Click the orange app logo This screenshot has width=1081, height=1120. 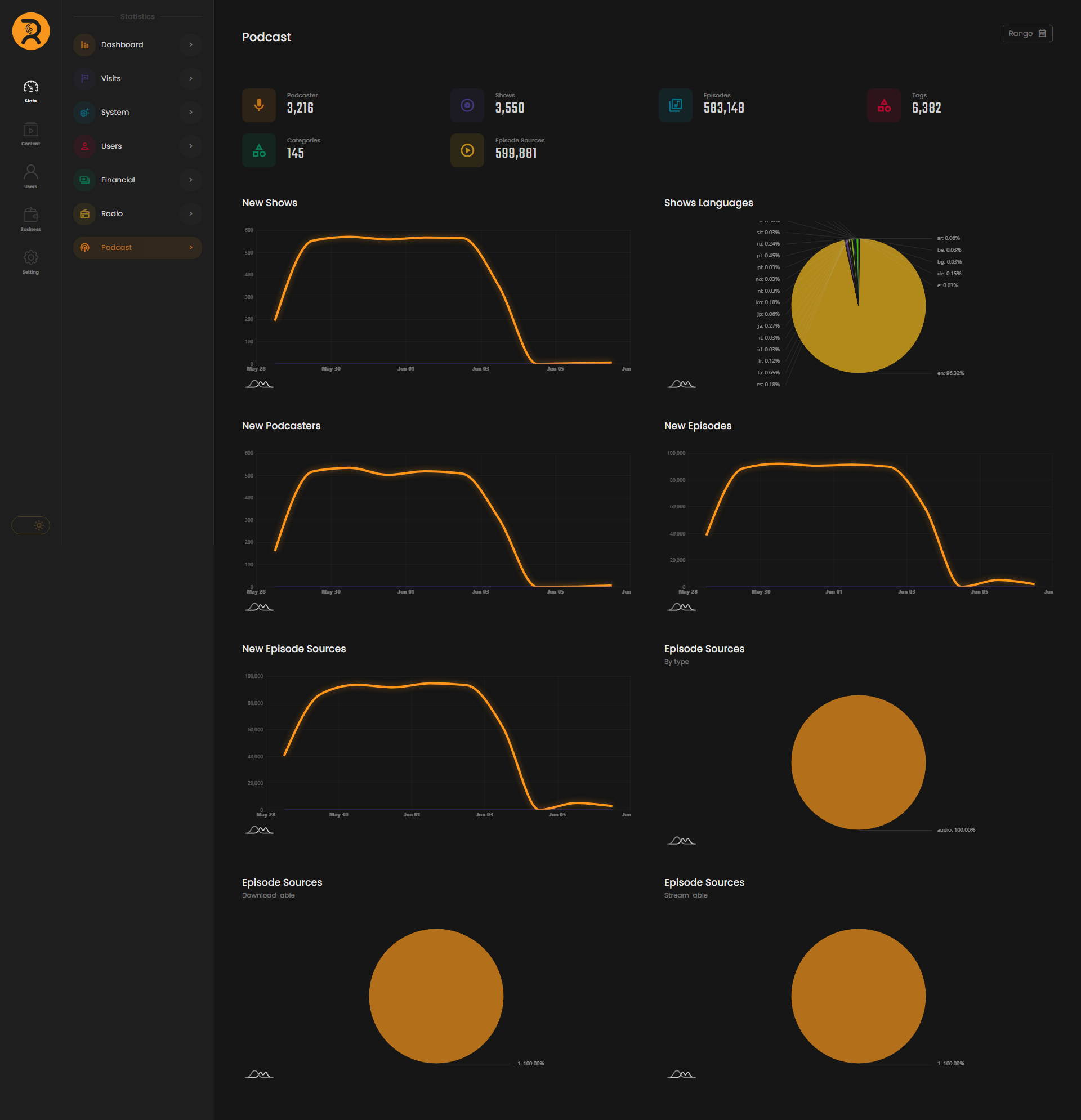[31, 32]
